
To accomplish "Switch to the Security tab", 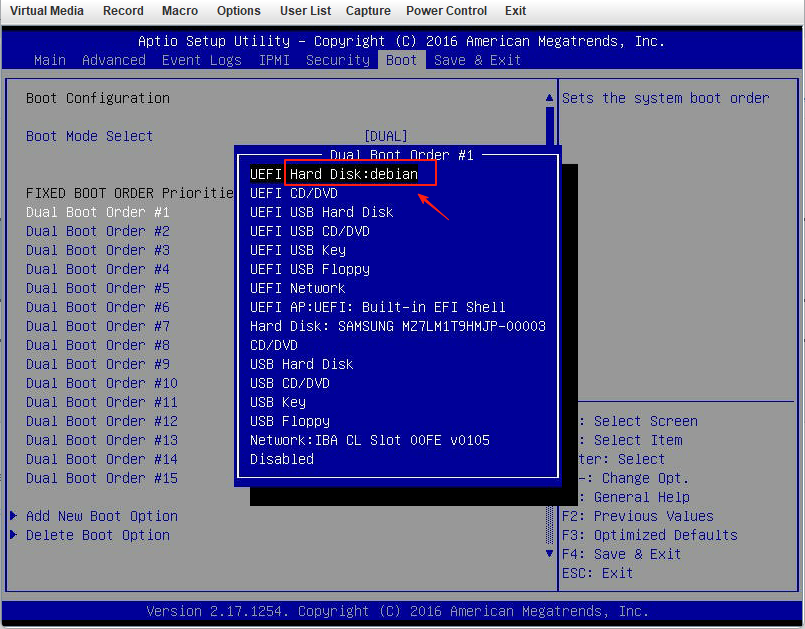I will click(x=338, y=60).
